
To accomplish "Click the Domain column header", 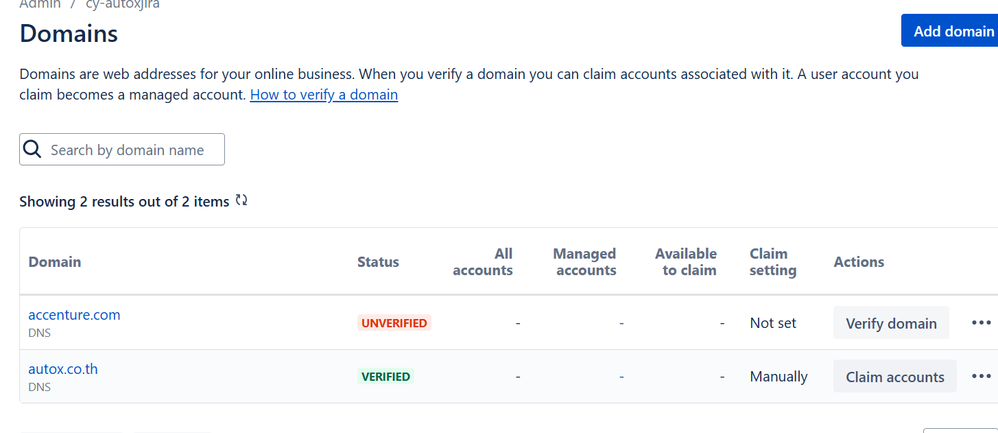I will 55,262.
